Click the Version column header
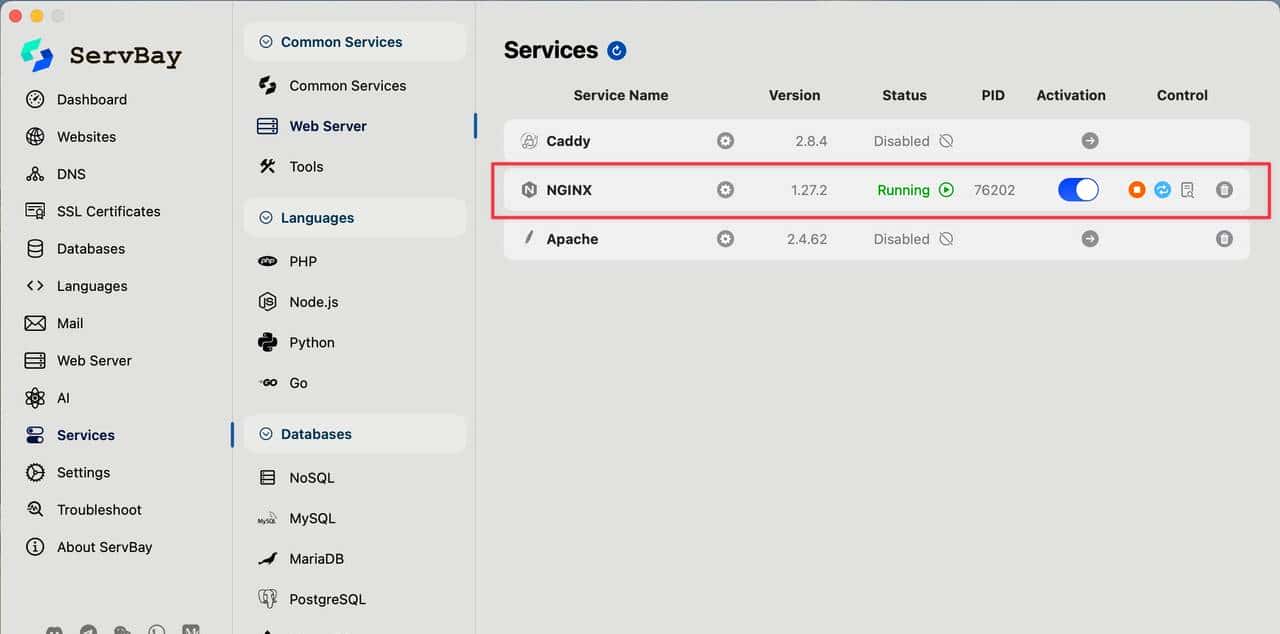 (x=794, y=95)
